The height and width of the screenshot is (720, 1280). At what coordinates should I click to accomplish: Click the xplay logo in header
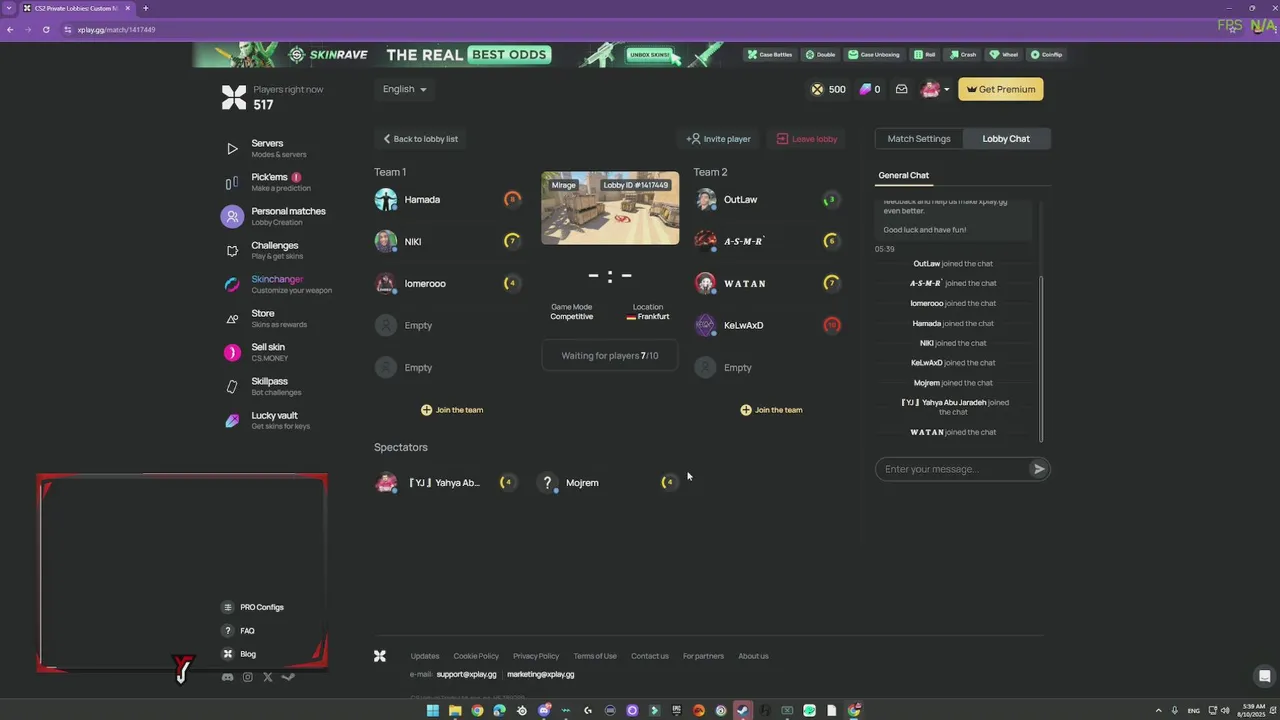(234, 97)
